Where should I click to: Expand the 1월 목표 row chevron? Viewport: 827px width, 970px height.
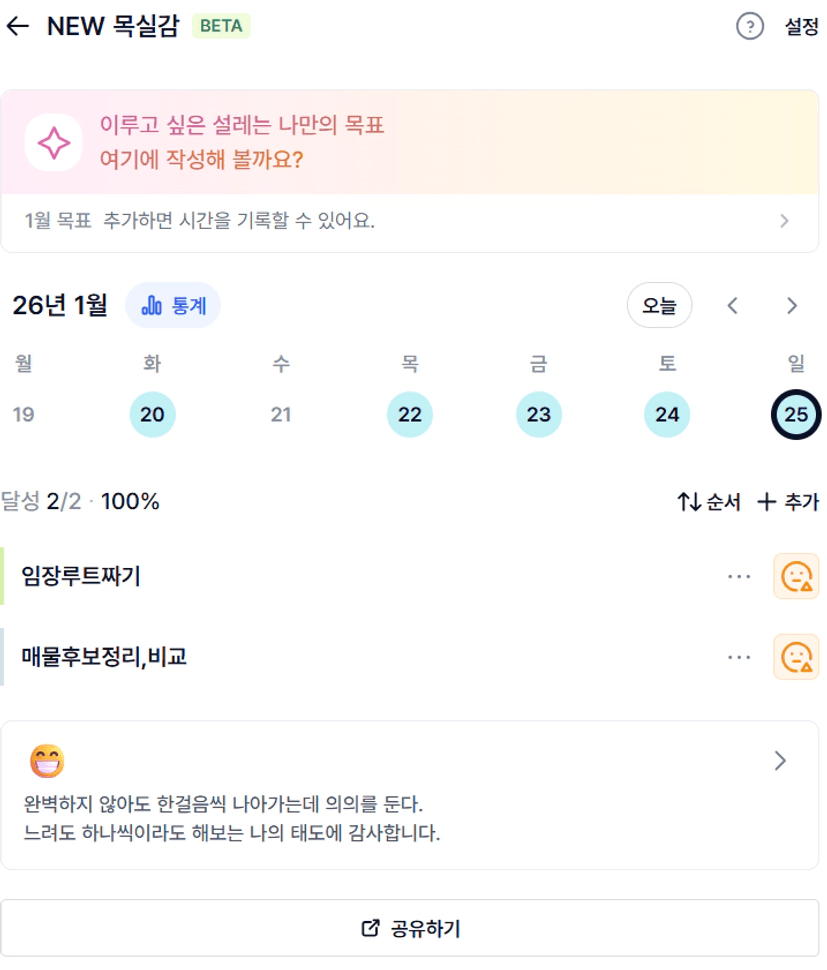[784, 221]
